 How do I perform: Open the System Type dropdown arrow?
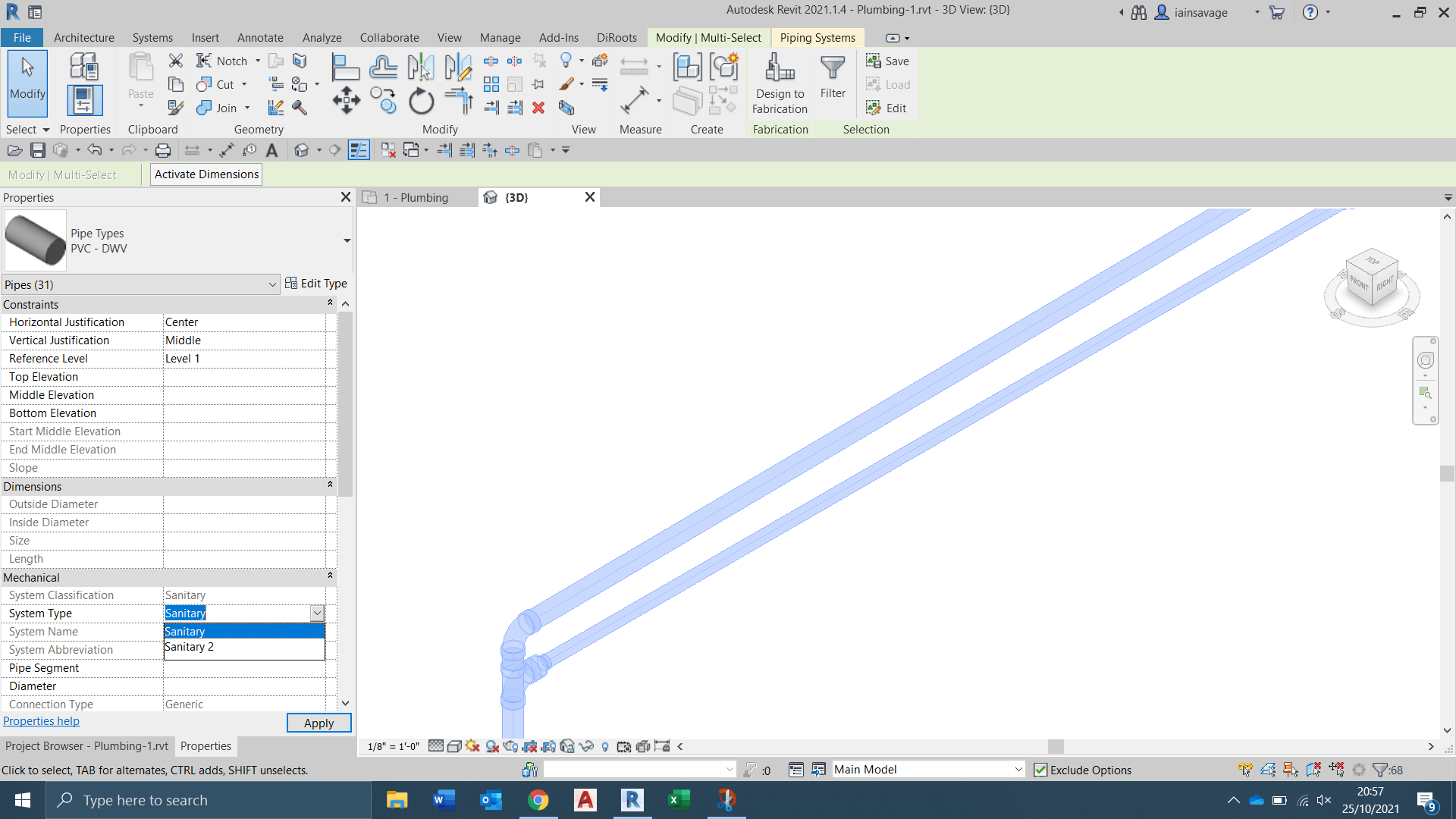317,613
